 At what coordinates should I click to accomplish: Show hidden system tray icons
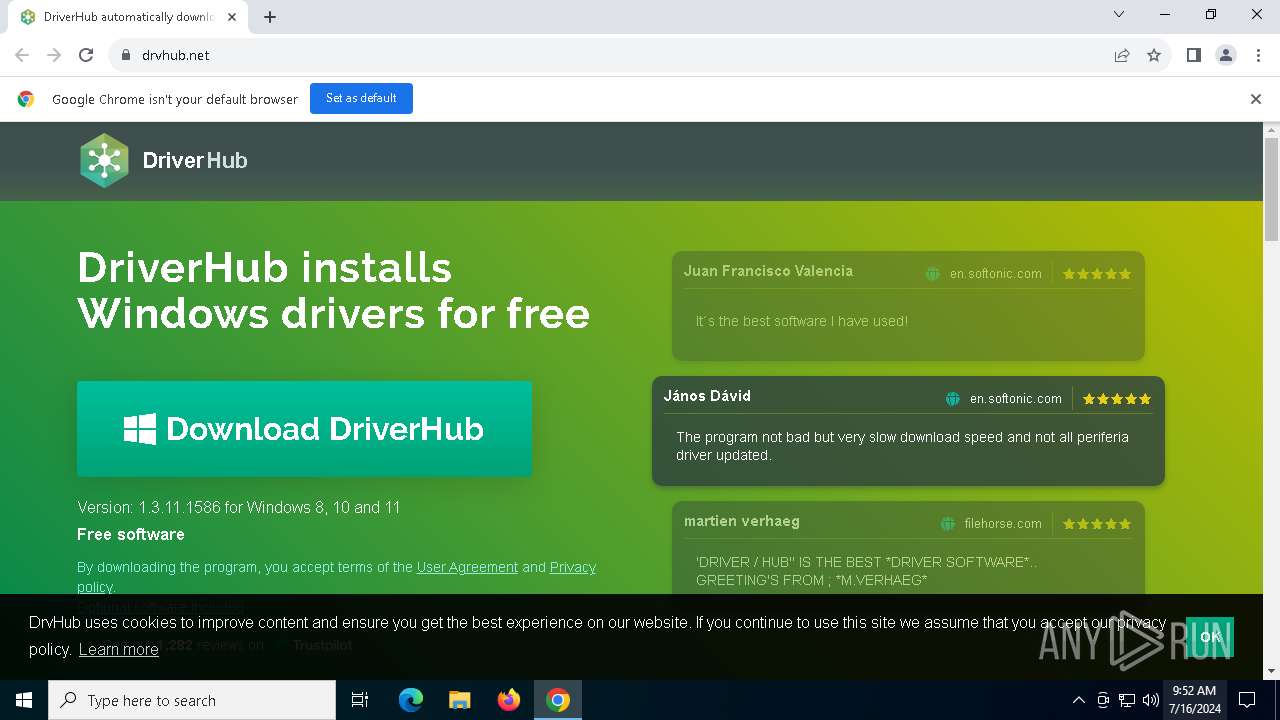pyautogui.click(x=1078, y=700)
